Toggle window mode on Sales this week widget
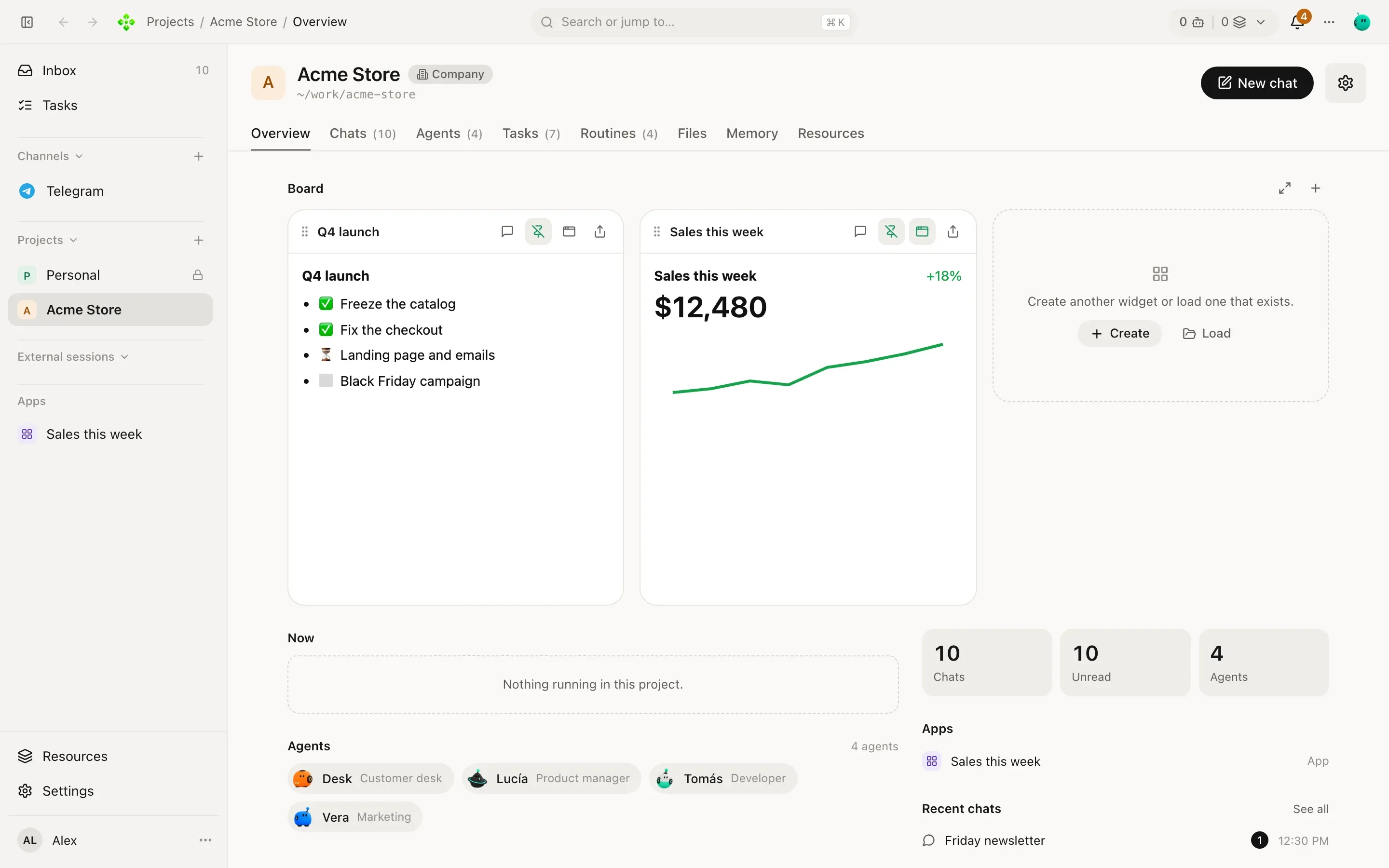The height and width of the screenshot is (868, 1389). point(922,231)
